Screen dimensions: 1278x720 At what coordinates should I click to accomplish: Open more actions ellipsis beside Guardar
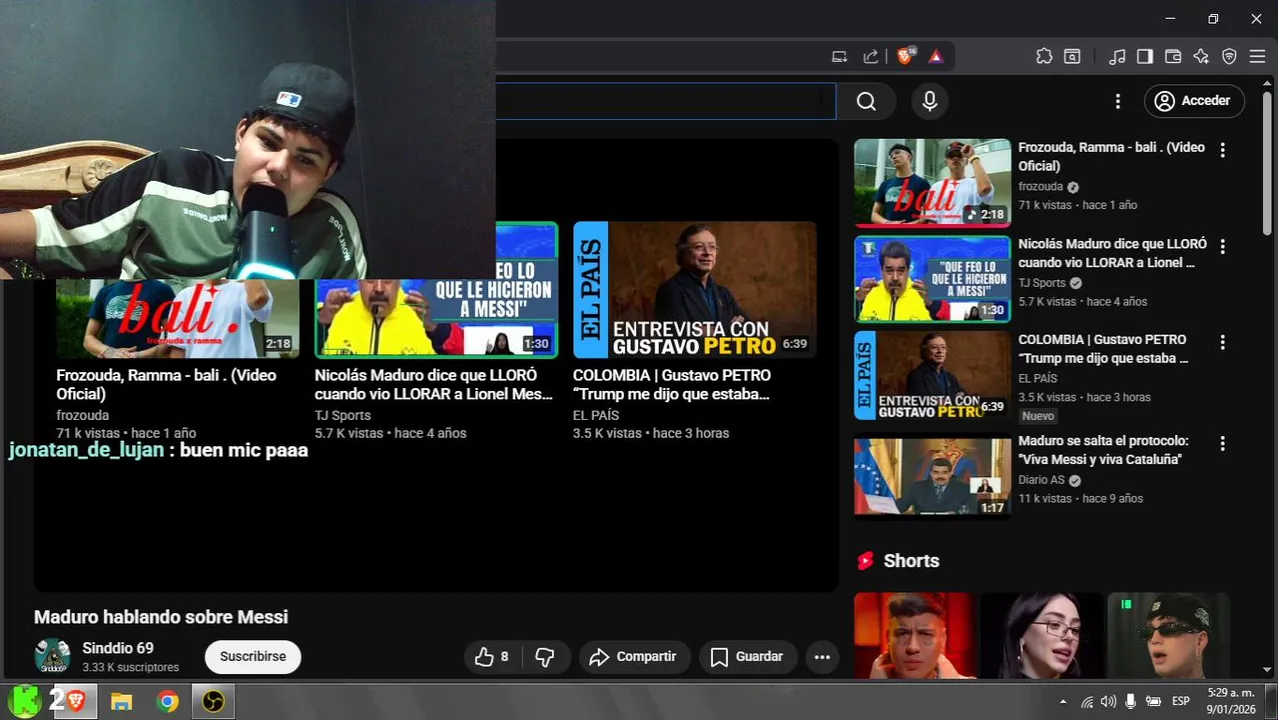[822, 657]
